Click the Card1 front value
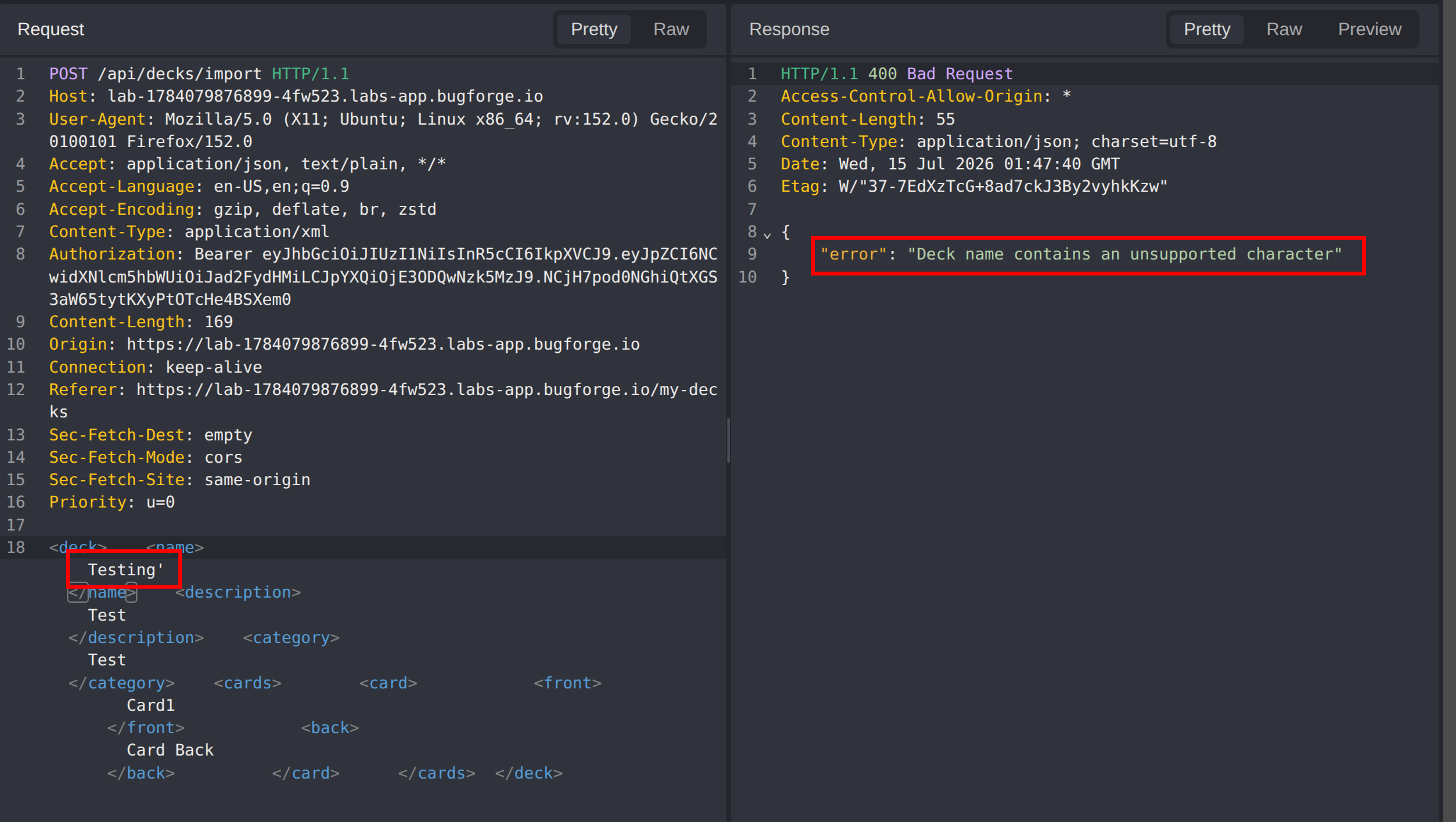This screenshot has height=822, width=1456. tap(150, 706)
